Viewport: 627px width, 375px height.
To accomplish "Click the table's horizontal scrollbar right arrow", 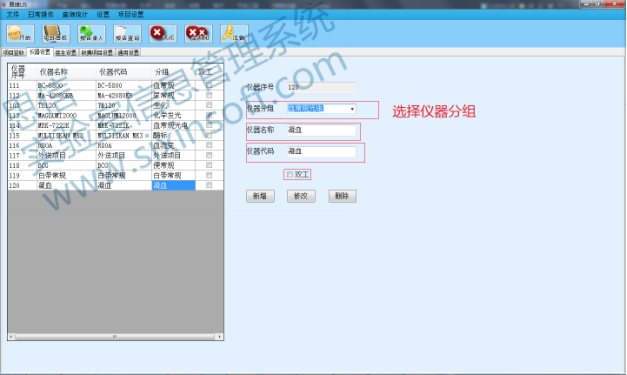I will click(220, 337).
